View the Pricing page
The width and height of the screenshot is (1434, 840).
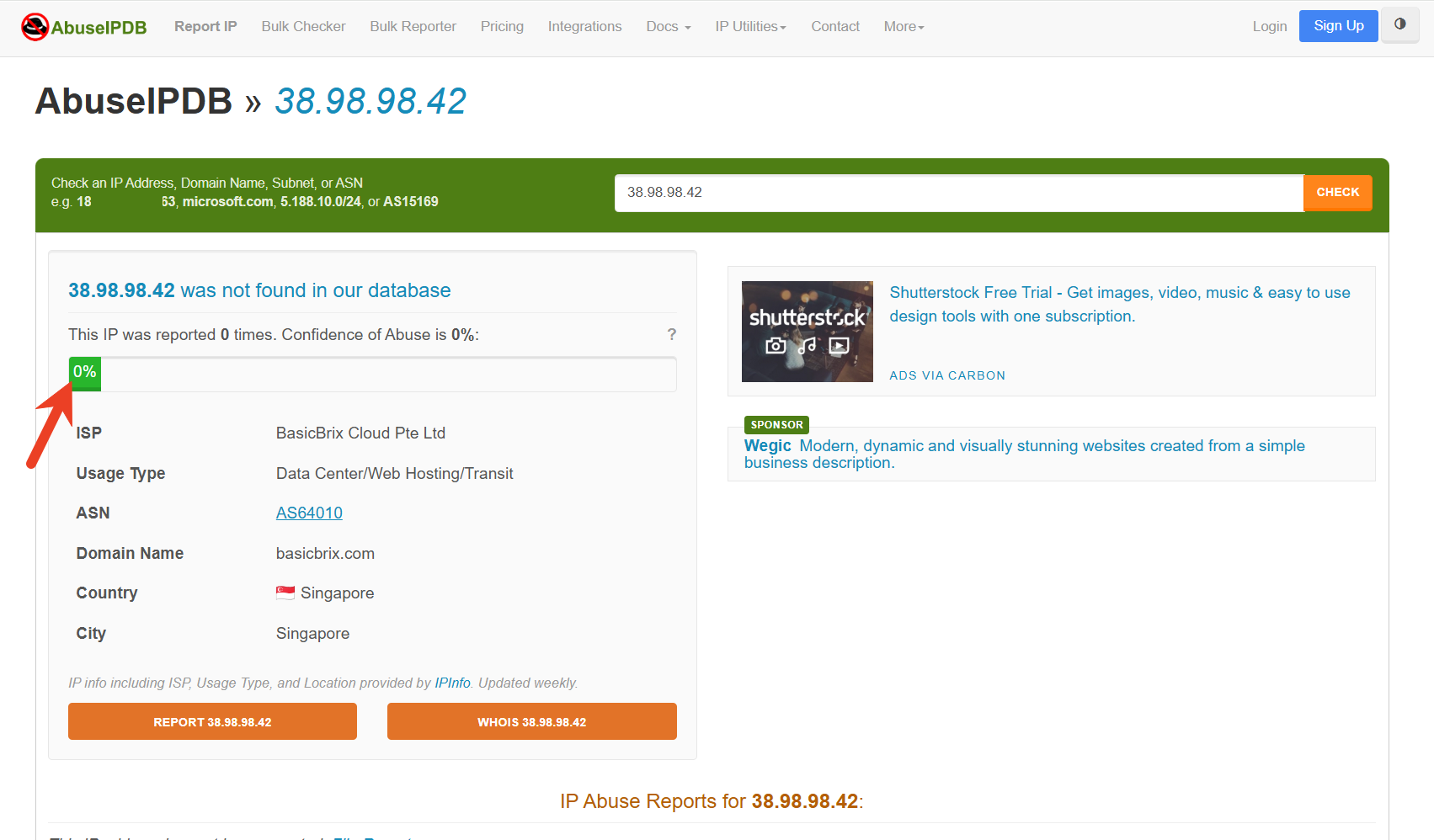[502, 27]
